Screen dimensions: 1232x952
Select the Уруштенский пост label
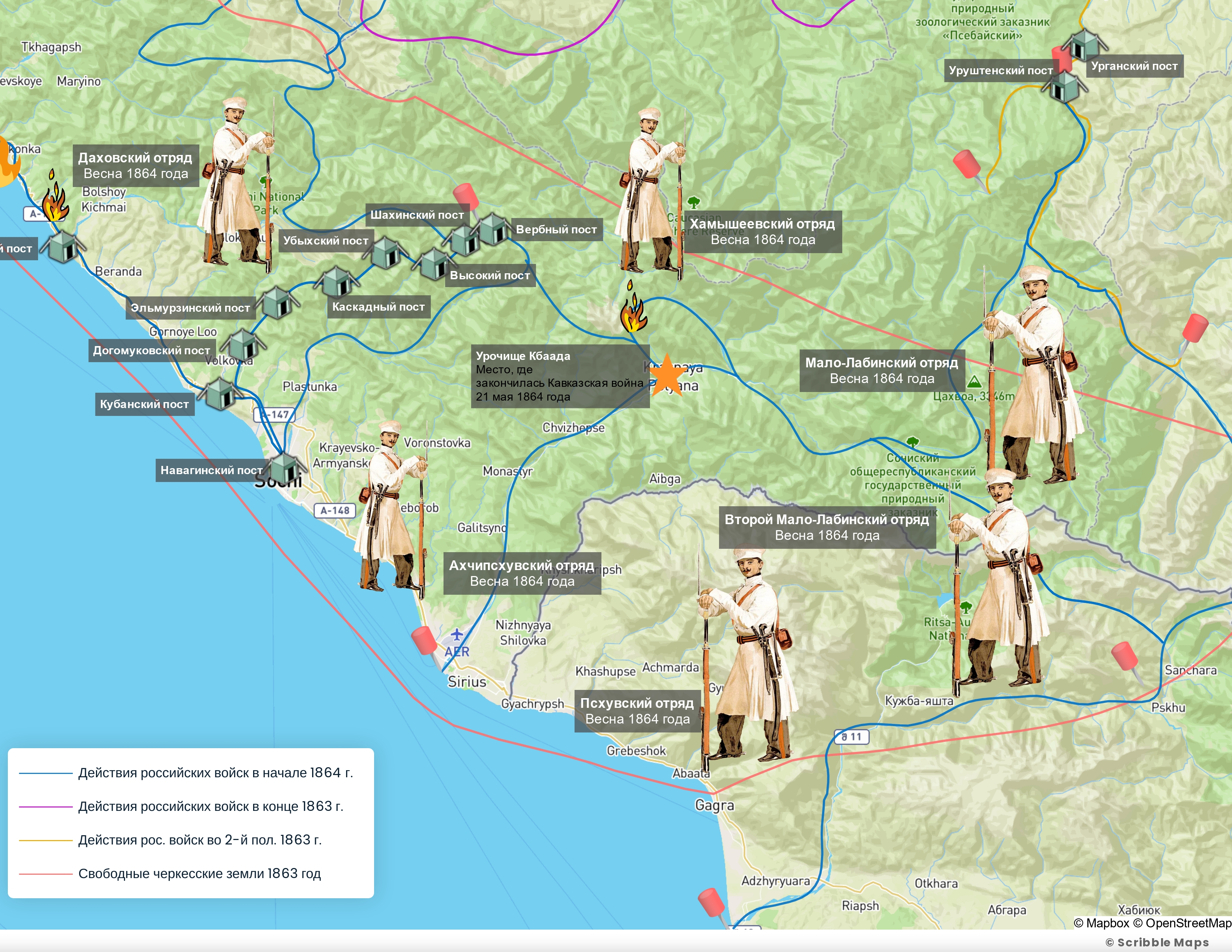[x=1001, y=71]
